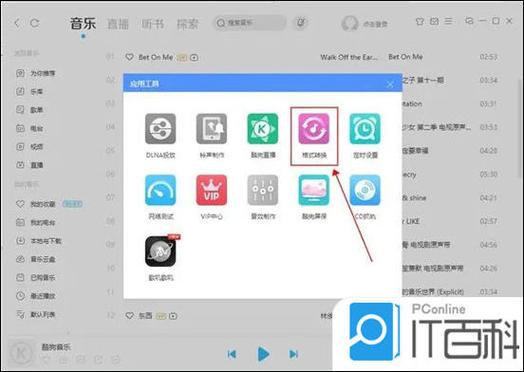Click the user avatar to log in
The height and width of the screenshot is (372, 524).
point(350,24)
